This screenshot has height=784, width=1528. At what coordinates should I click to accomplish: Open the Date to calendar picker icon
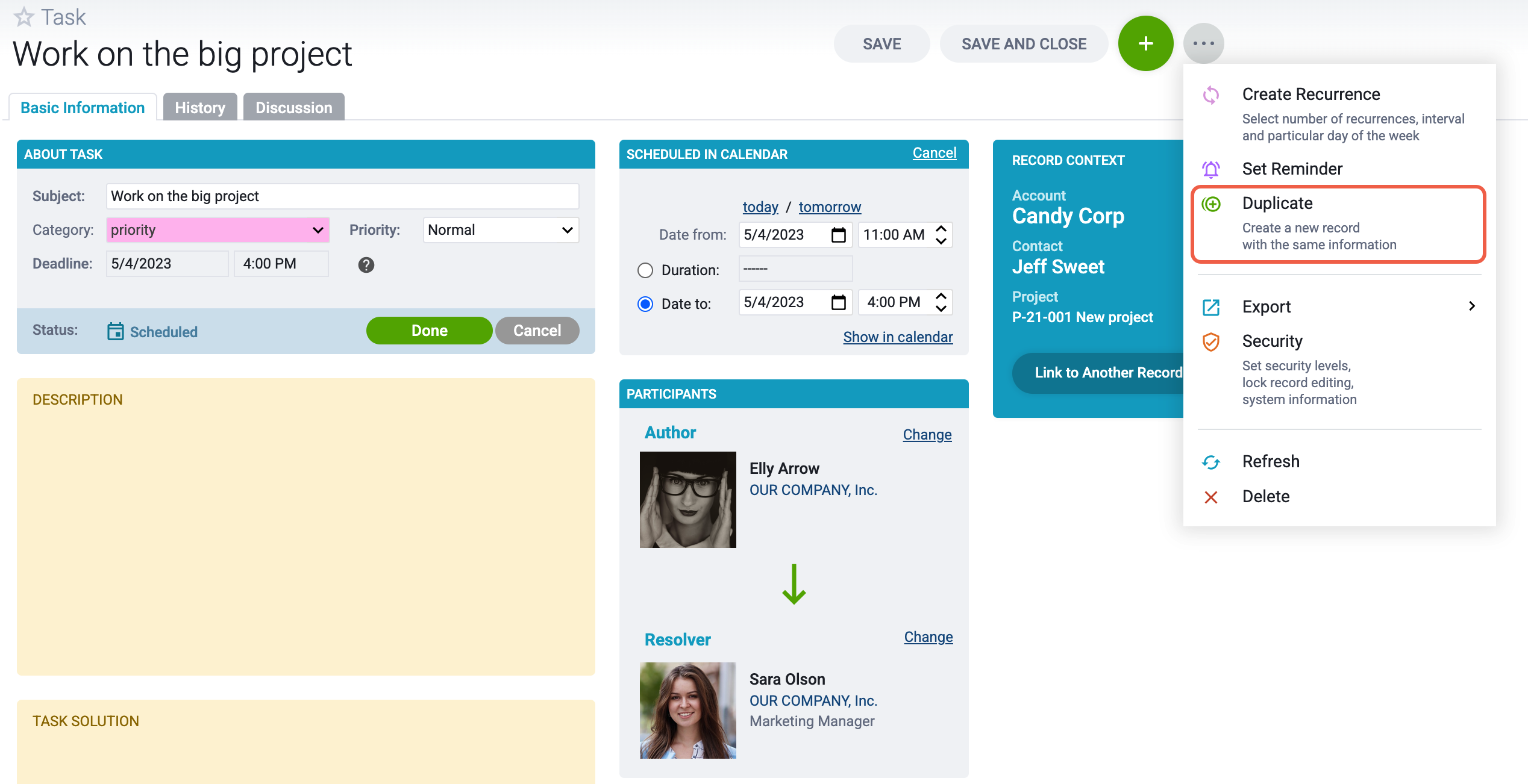[x=838, y=302]
